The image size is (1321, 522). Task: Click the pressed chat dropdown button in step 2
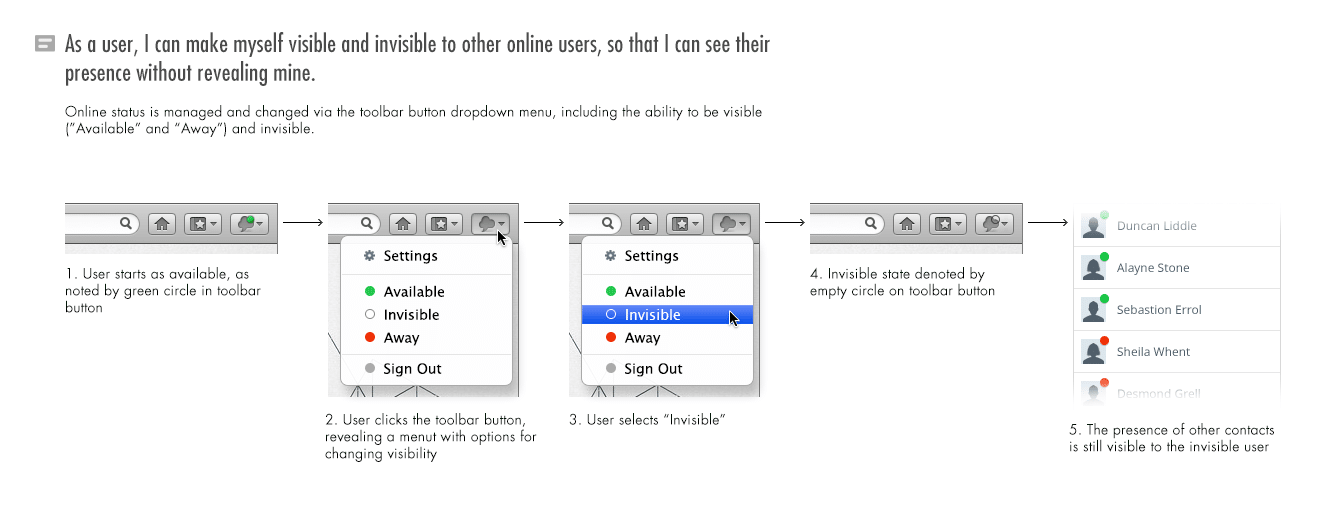click(490, 224)
